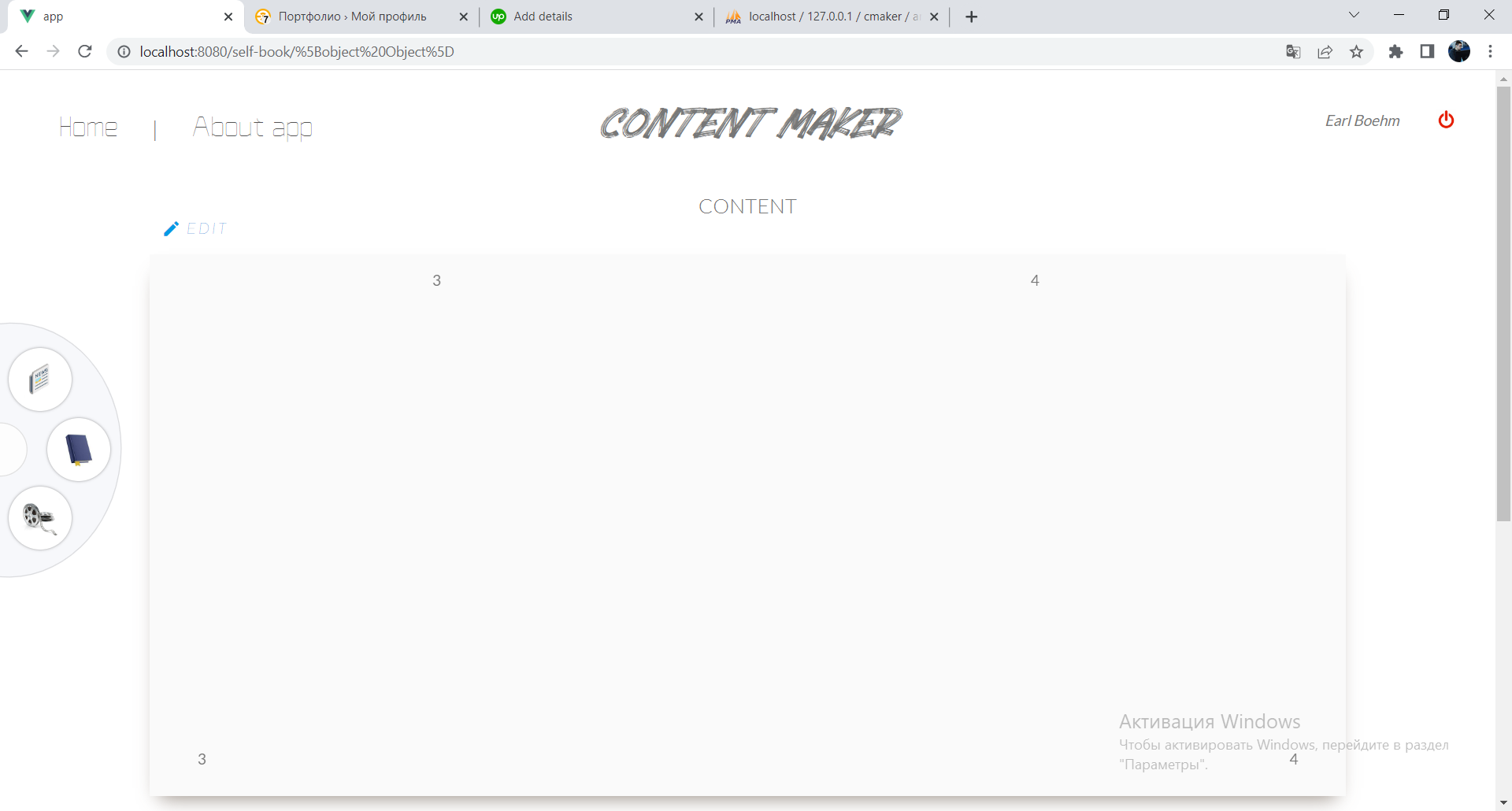Viewport: 1512px width, 811px height.
Task: Reload the current page
Action: (85, 51)
